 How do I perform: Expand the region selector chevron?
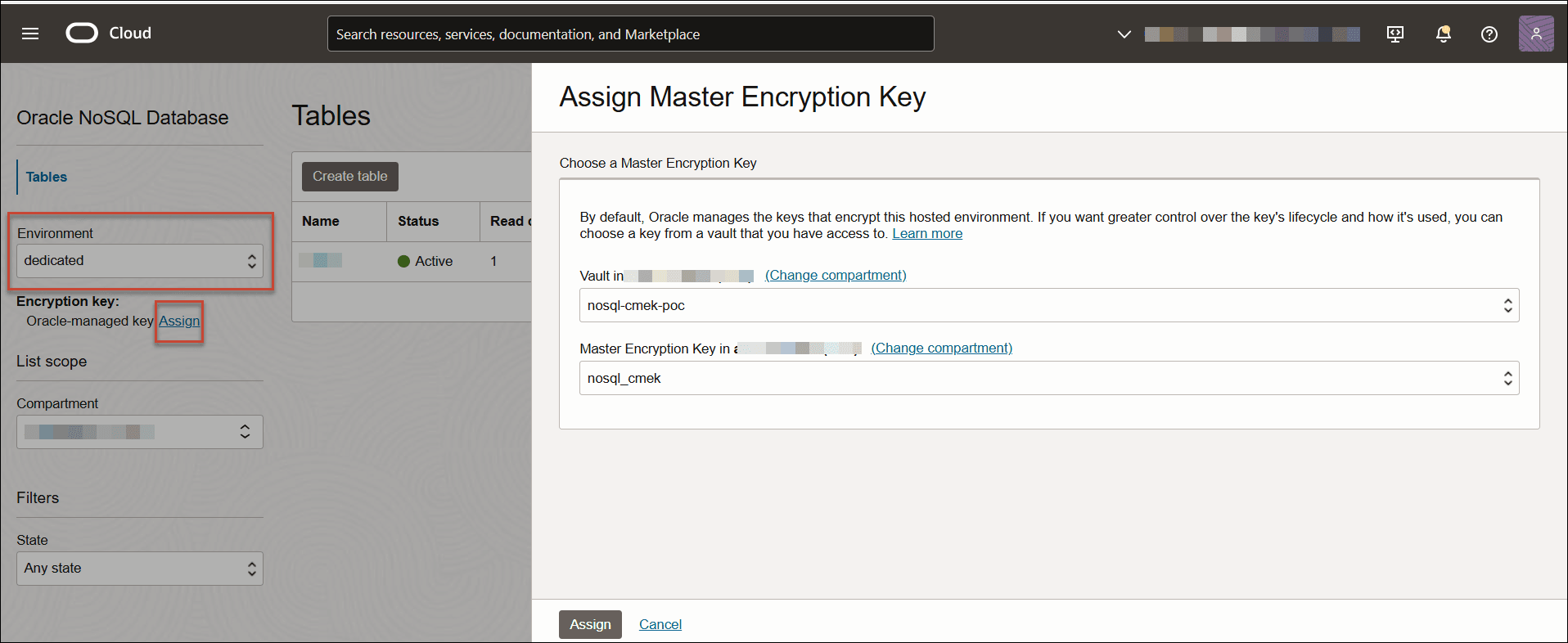point(1124,34)
